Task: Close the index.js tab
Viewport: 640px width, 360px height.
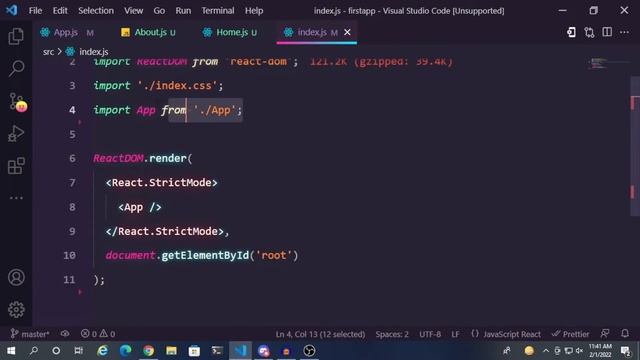Action: [347, 32]
